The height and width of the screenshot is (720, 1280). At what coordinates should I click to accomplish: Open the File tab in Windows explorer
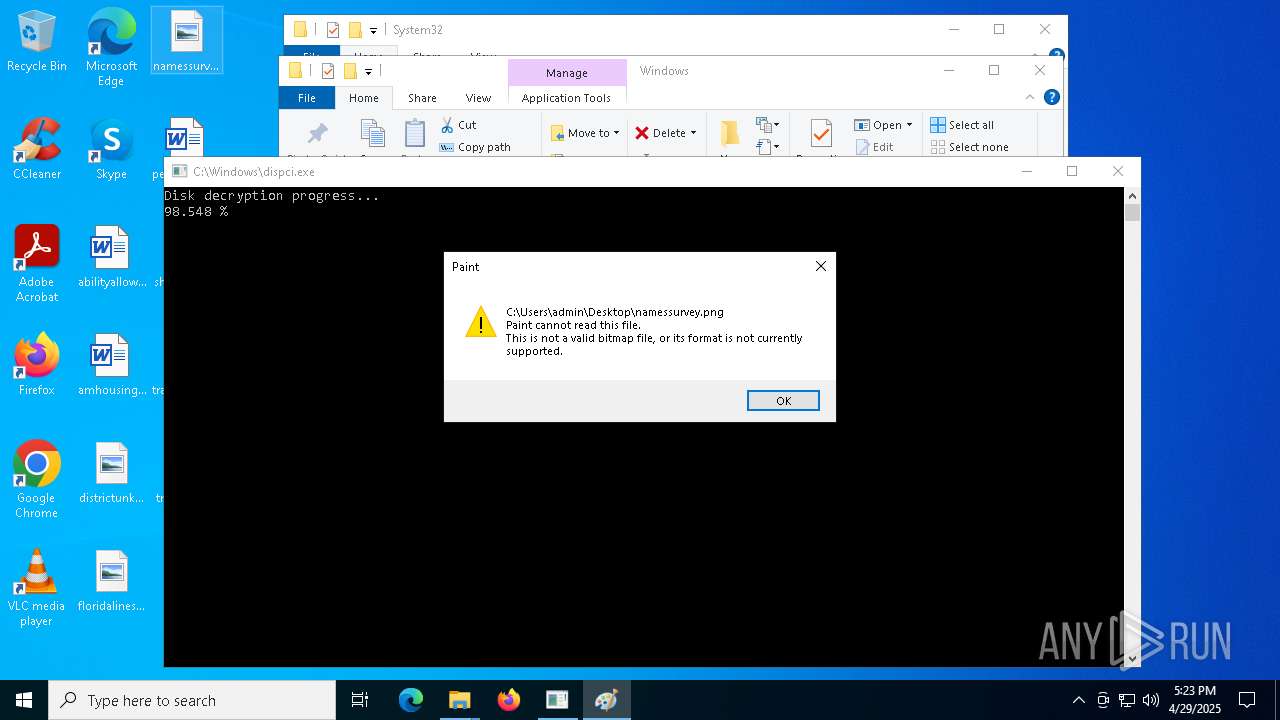coord(307,98)
